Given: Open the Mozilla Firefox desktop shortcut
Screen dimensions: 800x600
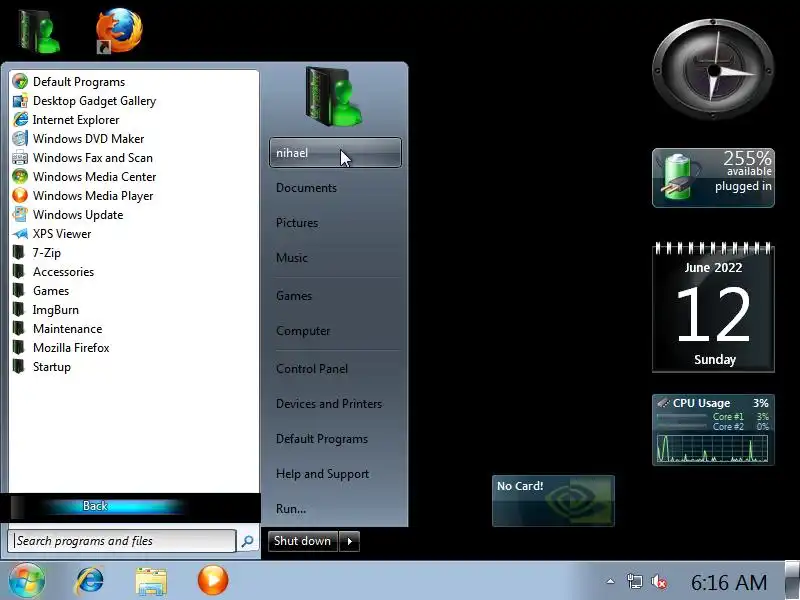Looking at the screenshot, I should pos(119,31).
